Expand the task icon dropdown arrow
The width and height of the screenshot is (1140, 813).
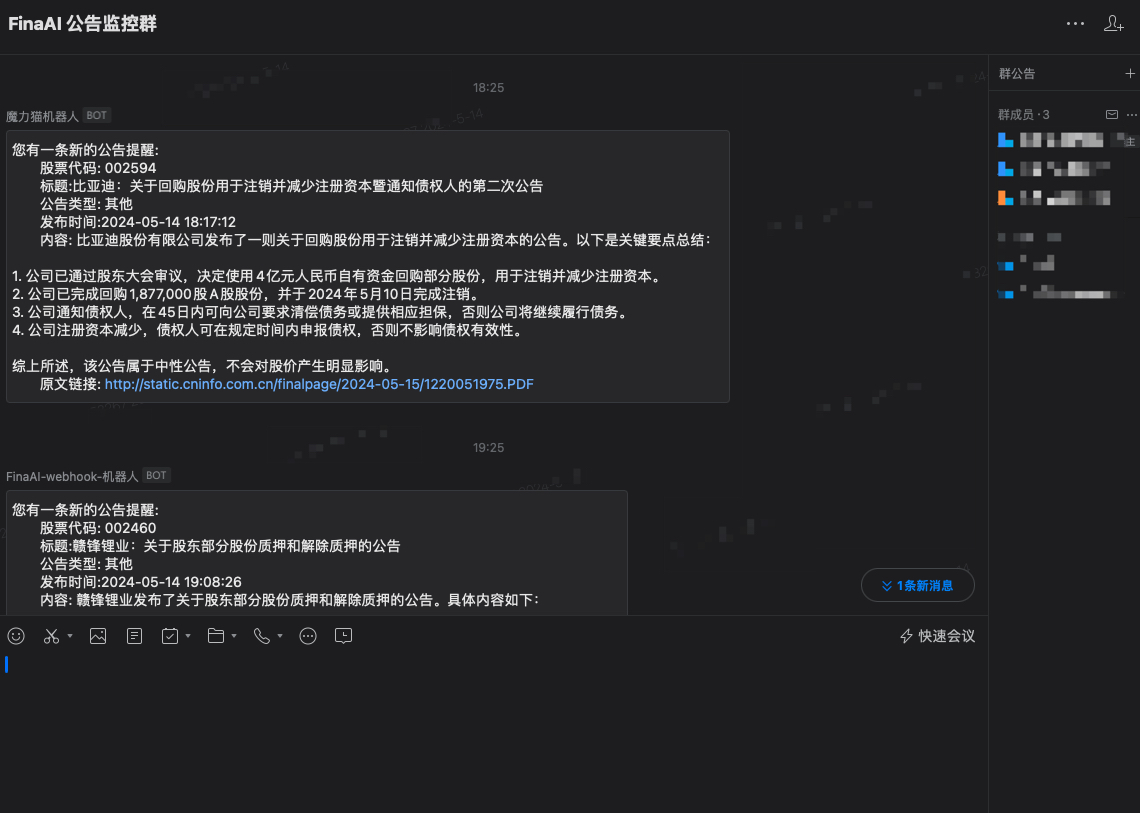188,637
